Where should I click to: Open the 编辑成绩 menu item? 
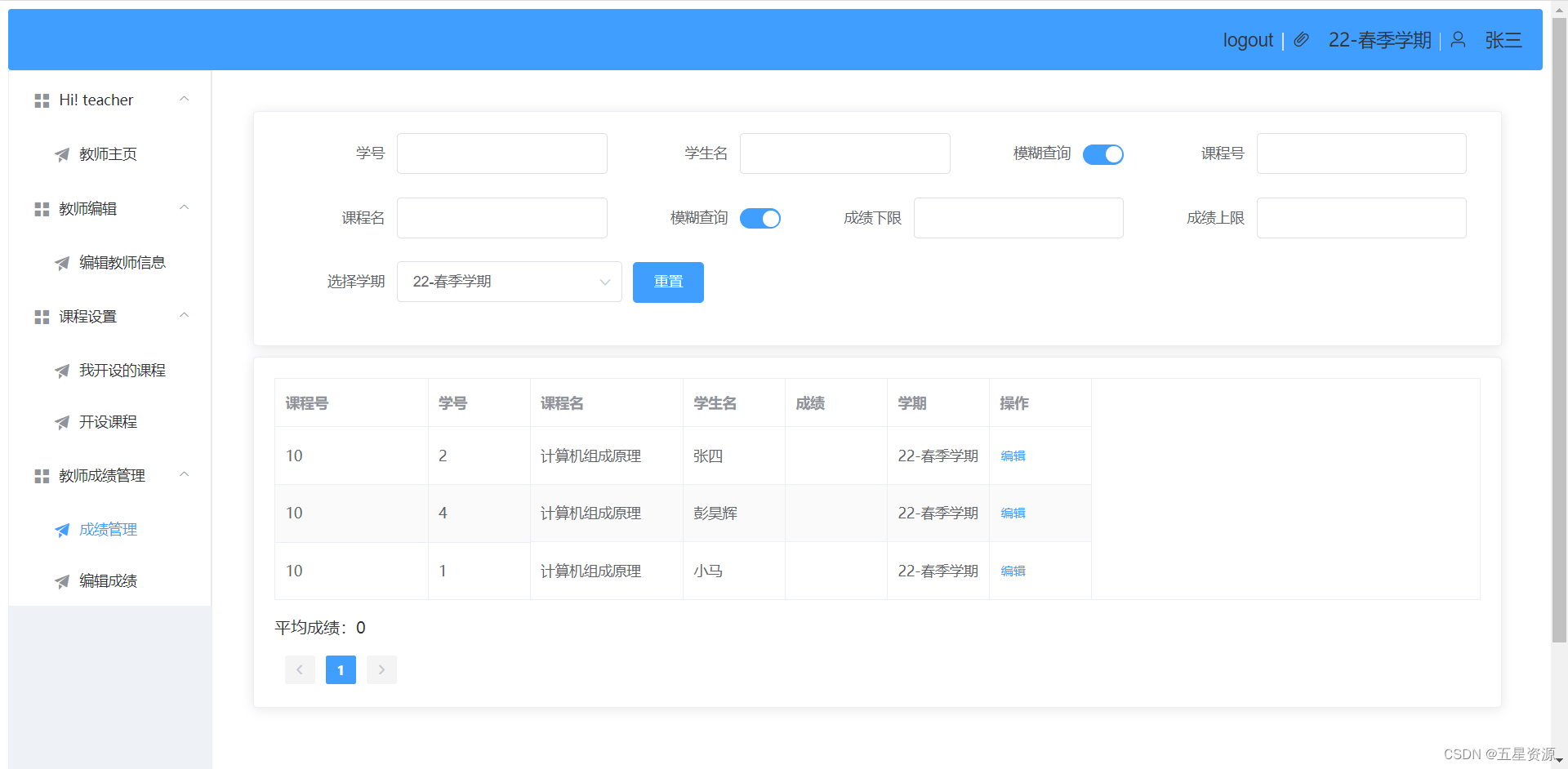pos(110,581)
